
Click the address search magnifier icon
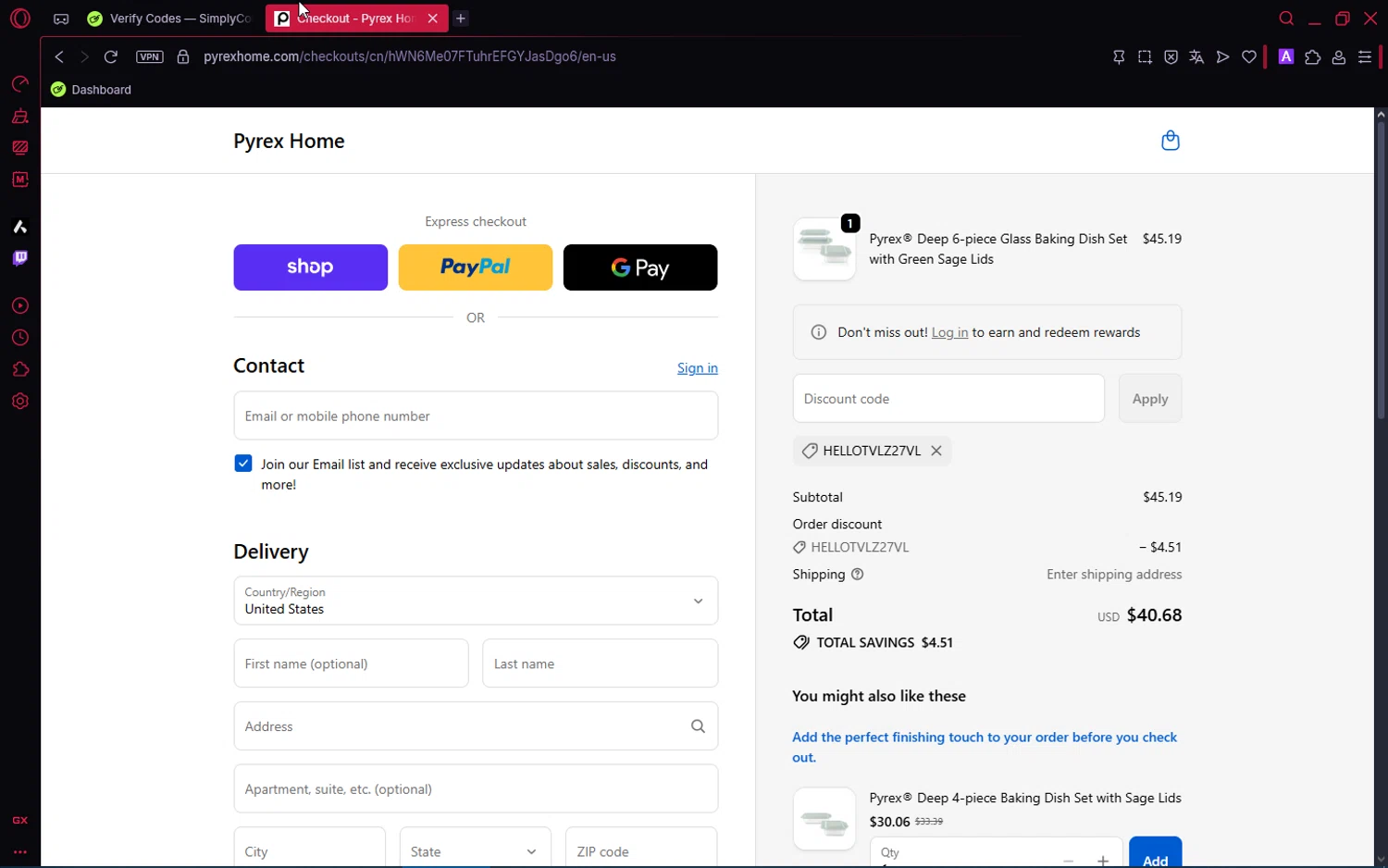(x=699, y=726)
